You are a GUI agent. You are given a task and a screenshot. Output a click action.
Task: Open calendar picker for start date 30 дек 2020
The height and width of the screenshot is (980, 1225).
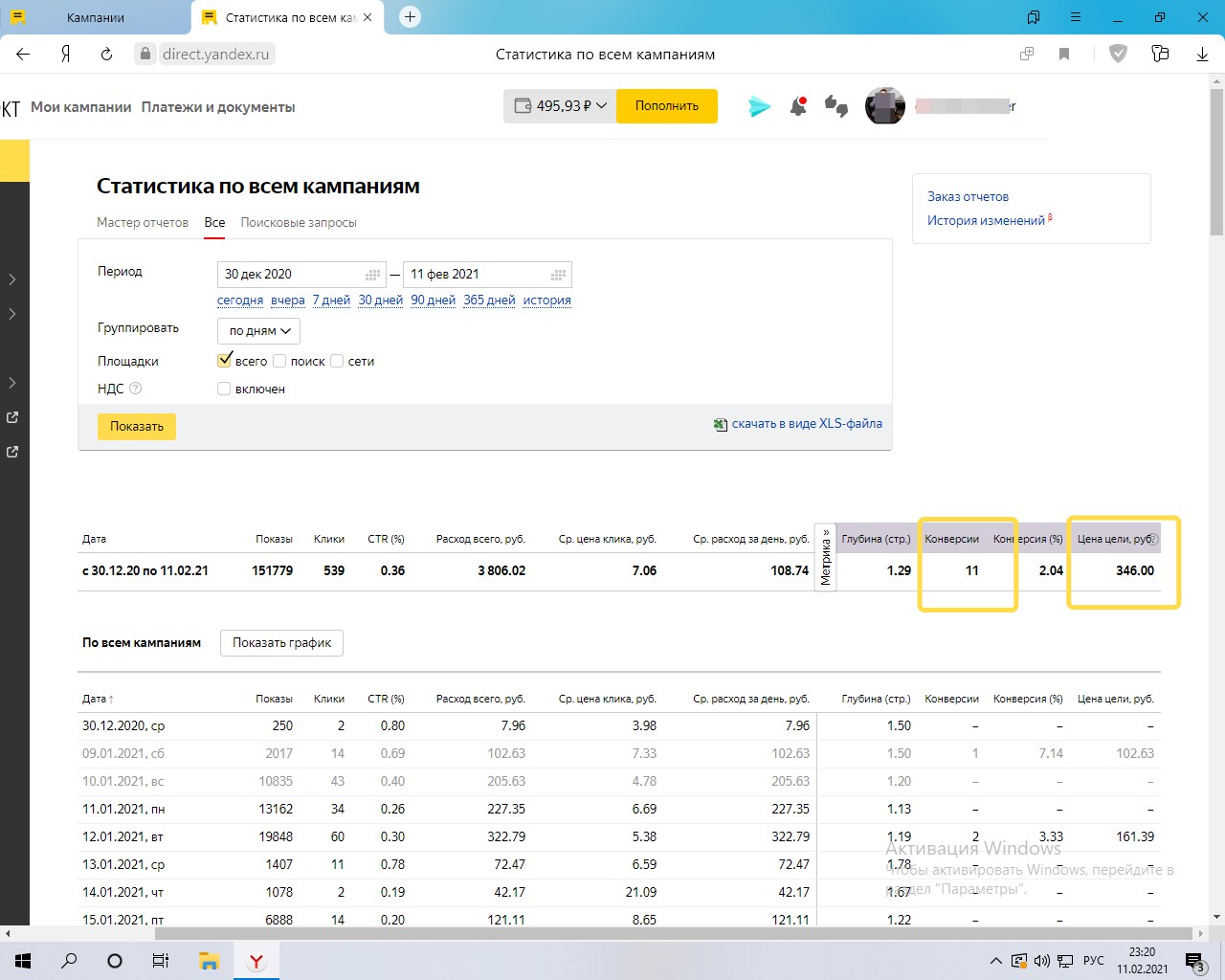point(373,275)
